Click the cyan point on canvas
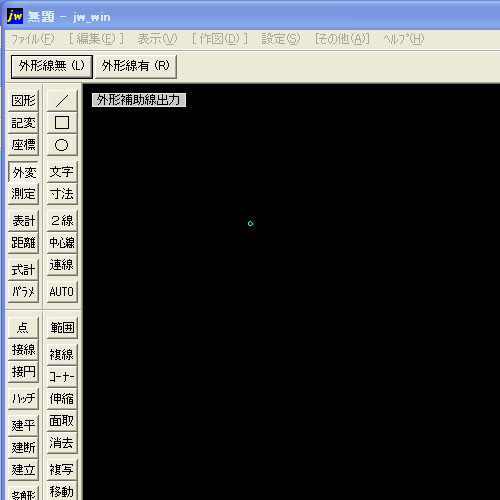The width and height of the screenshot is (500, 500). pyautogui.click(x=250, y=224)
